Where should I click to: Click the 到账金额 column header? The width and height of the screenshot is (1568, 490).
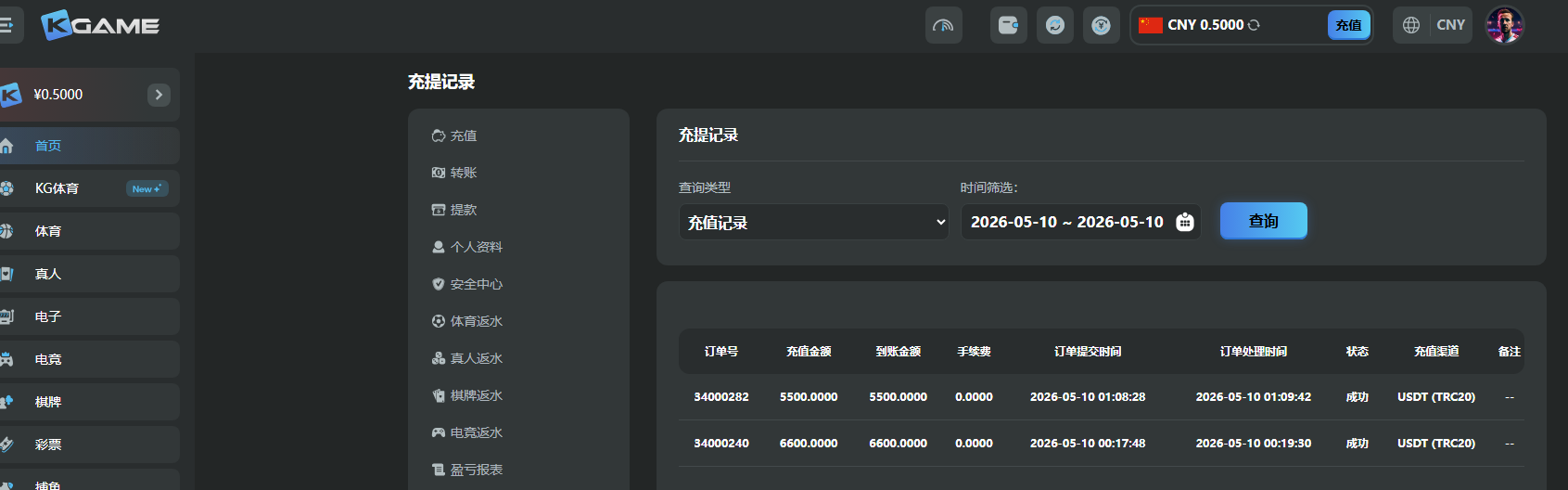pos(899,352)
